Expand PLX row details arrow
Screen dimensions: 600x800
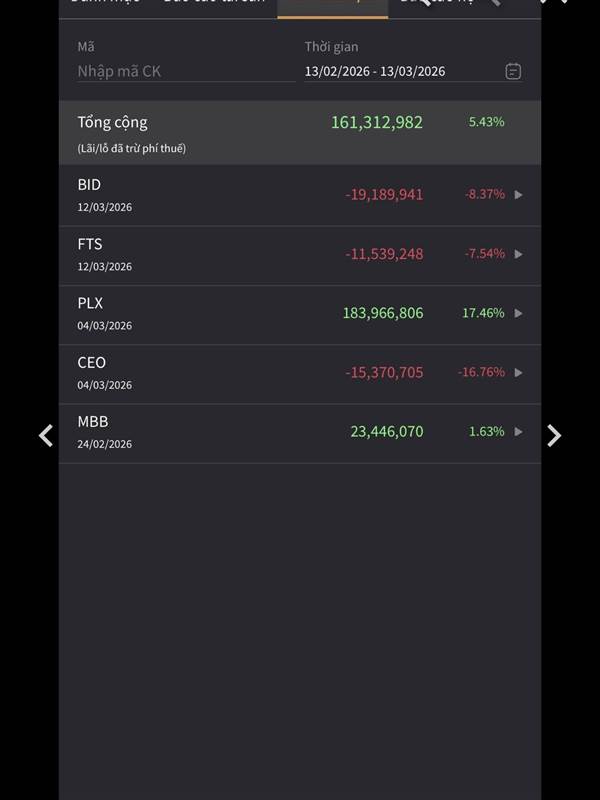518,313
